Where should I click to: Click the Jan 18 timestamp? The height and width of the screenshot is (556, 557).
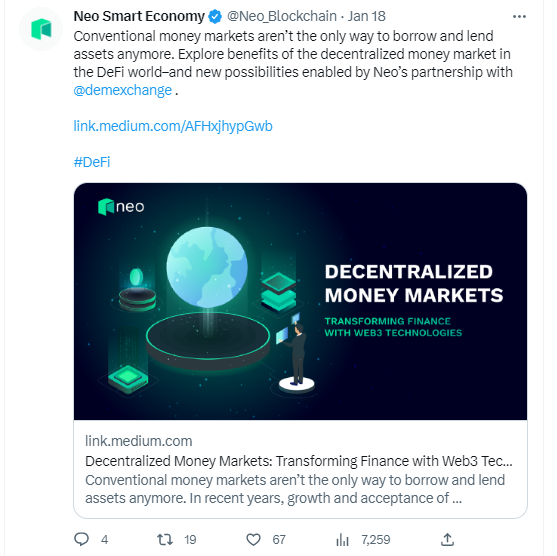click(367, 16)
